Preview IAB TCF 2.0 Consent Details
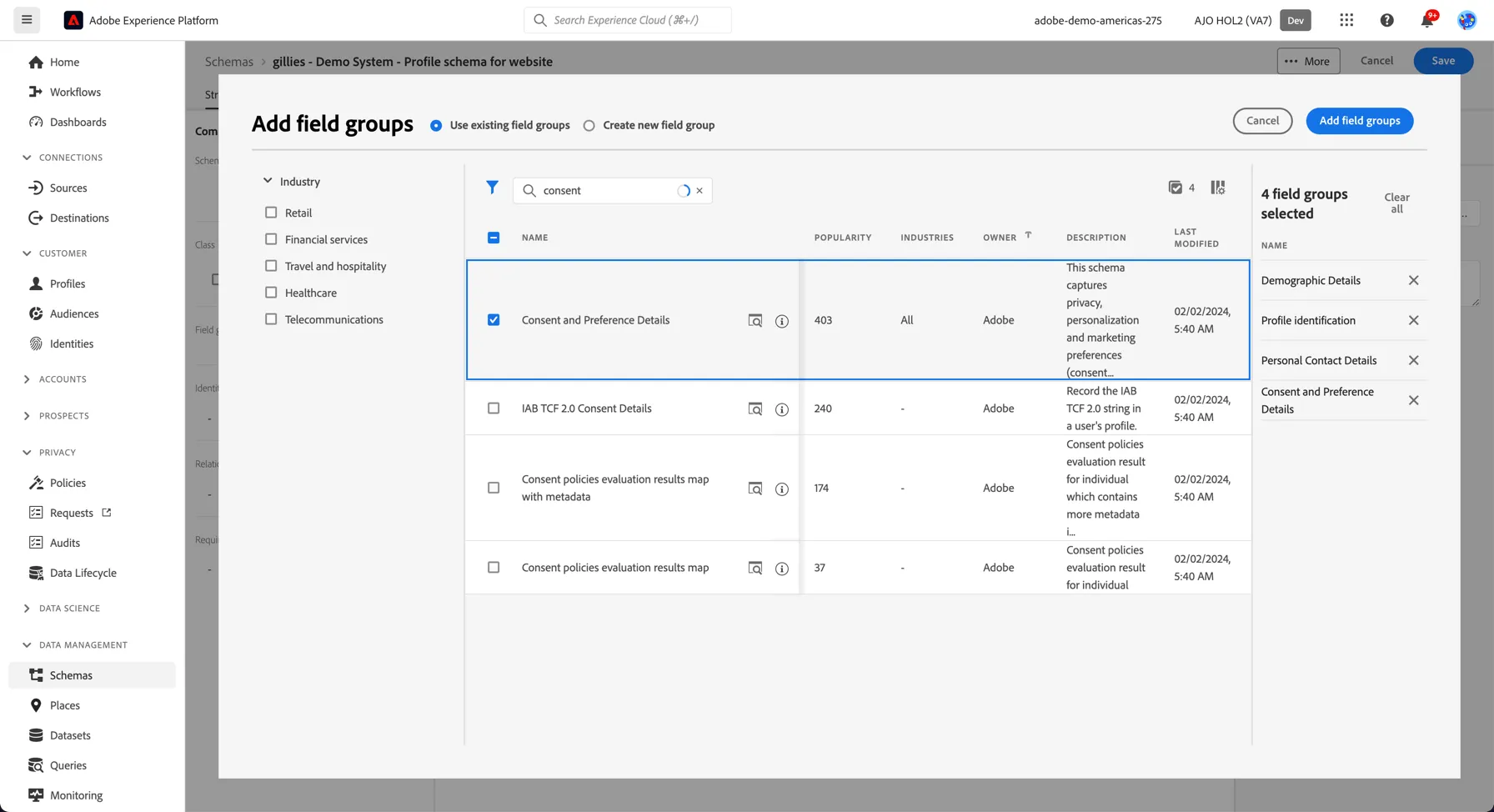The height and width of the screenshot is (812, 1494). 755,409
